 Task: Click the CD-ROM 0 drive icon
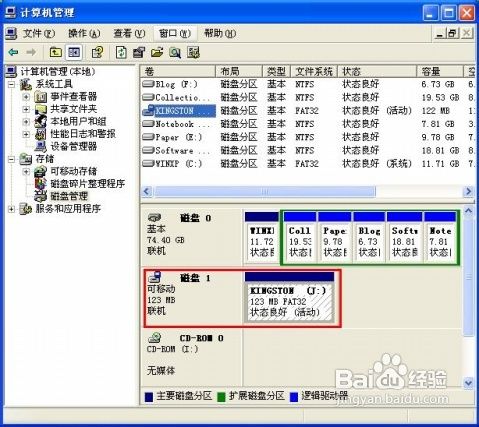coord(154,338)
